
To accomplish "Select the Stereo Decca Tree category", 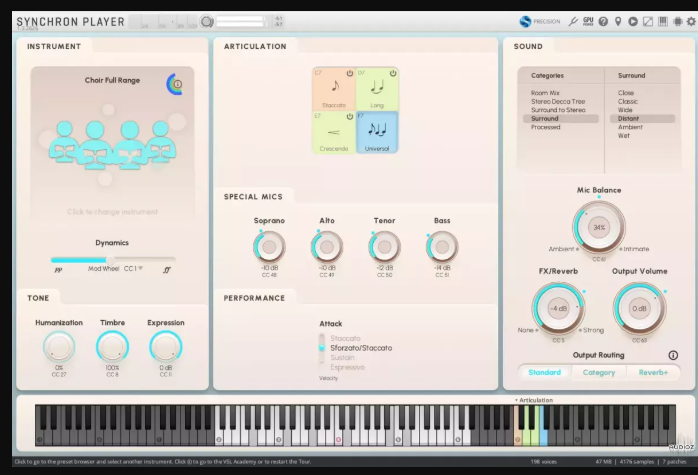I will pyautogui.click(x=558, y=101).
